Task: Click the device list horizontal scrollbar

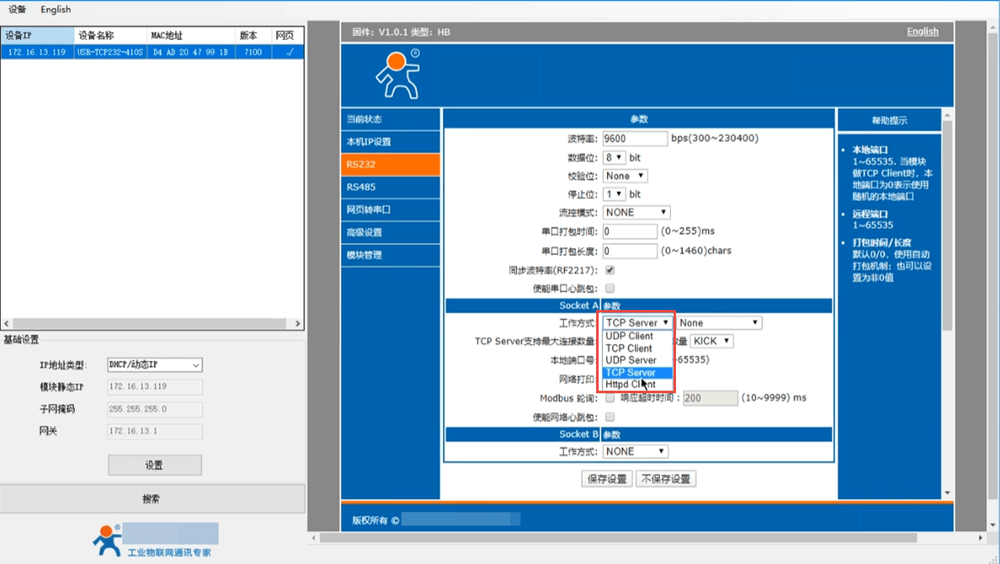Action: (x=150, y=323)
